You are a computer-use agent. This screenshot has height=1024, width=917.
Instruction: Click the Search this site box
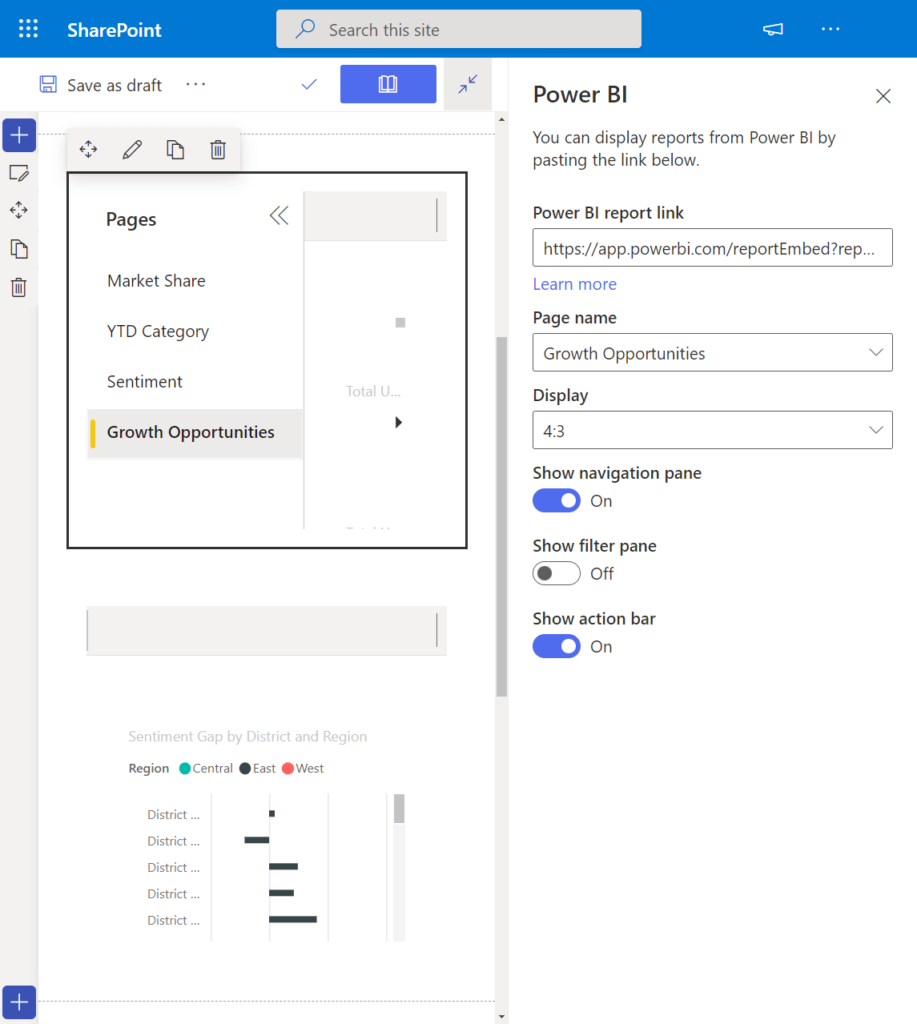[458, 29]
